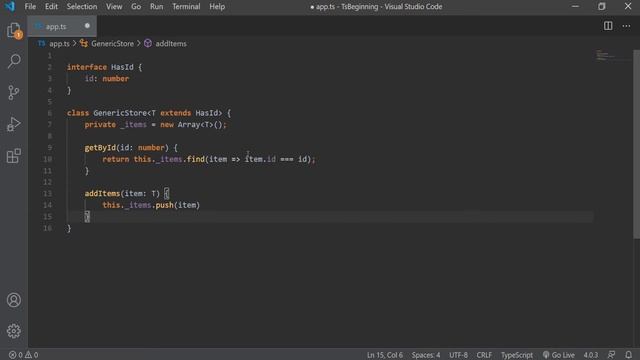Click the word interface on line 2
The height and width of the screenshot is (360, 640).
[87, 67]
